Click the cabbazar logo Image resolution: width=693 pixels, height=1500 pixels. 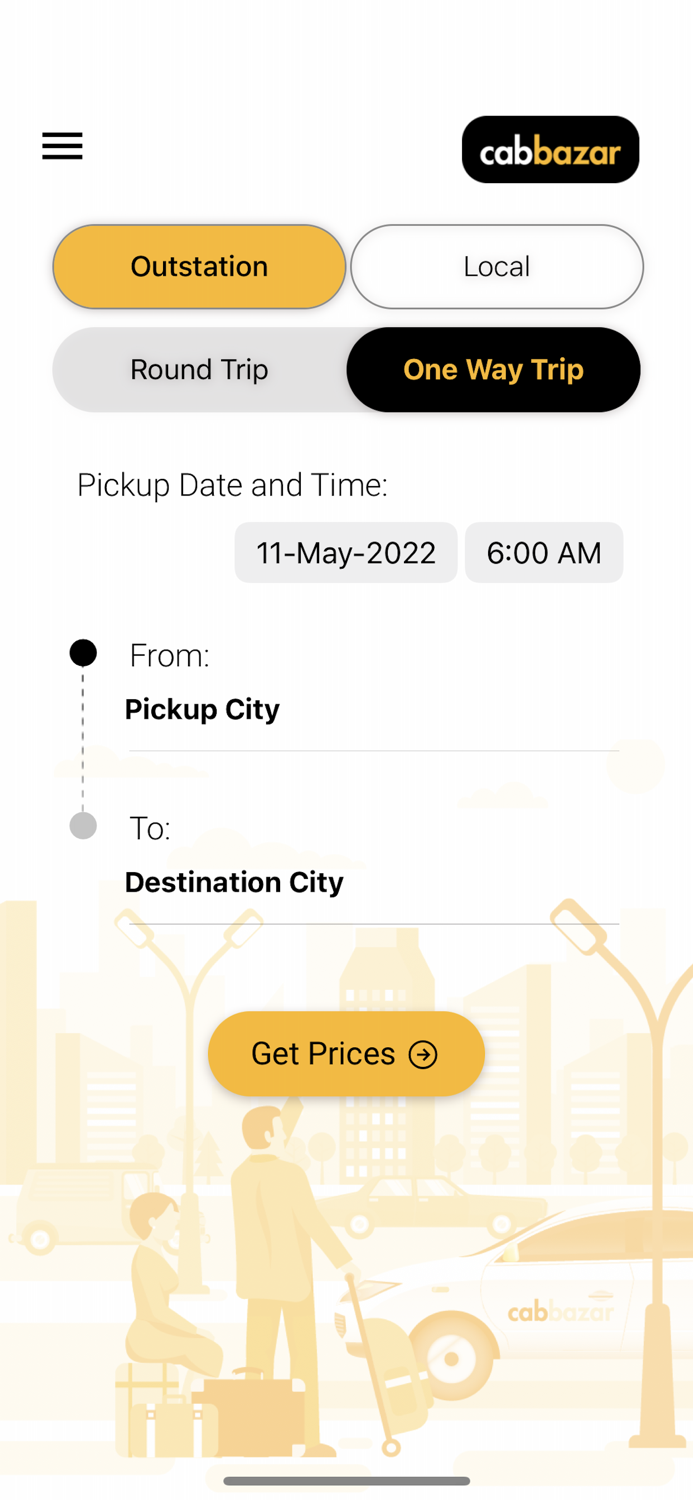[x=550, y=149]
